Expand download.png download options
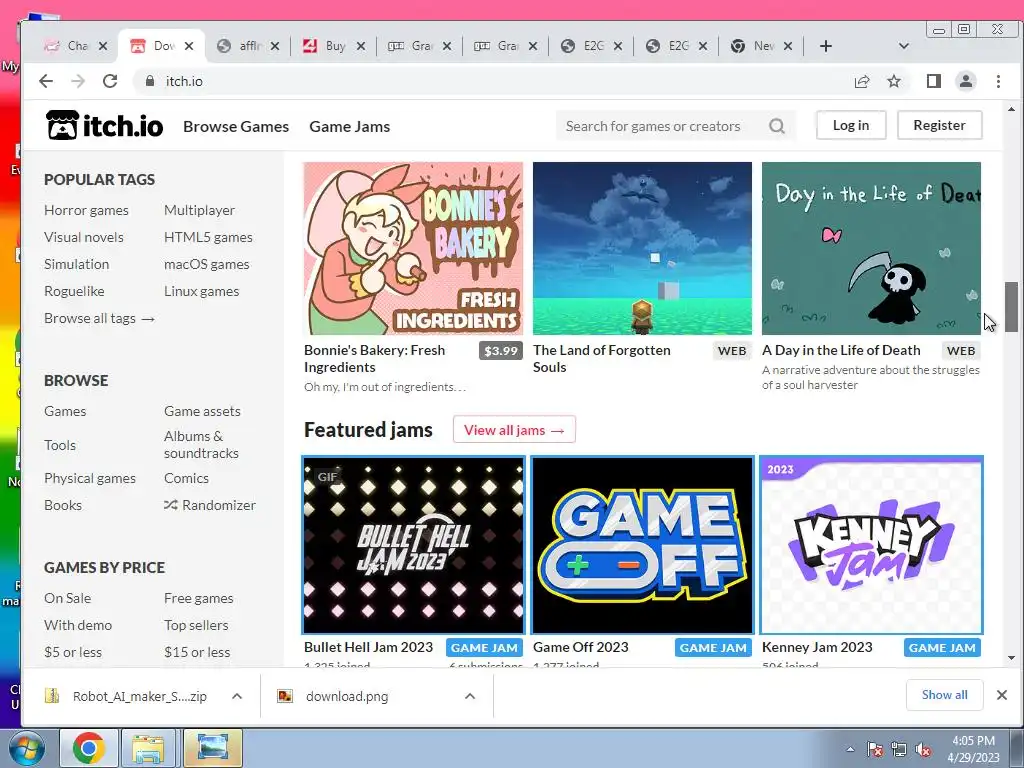Screen dimensions: 1024x768 470,696
